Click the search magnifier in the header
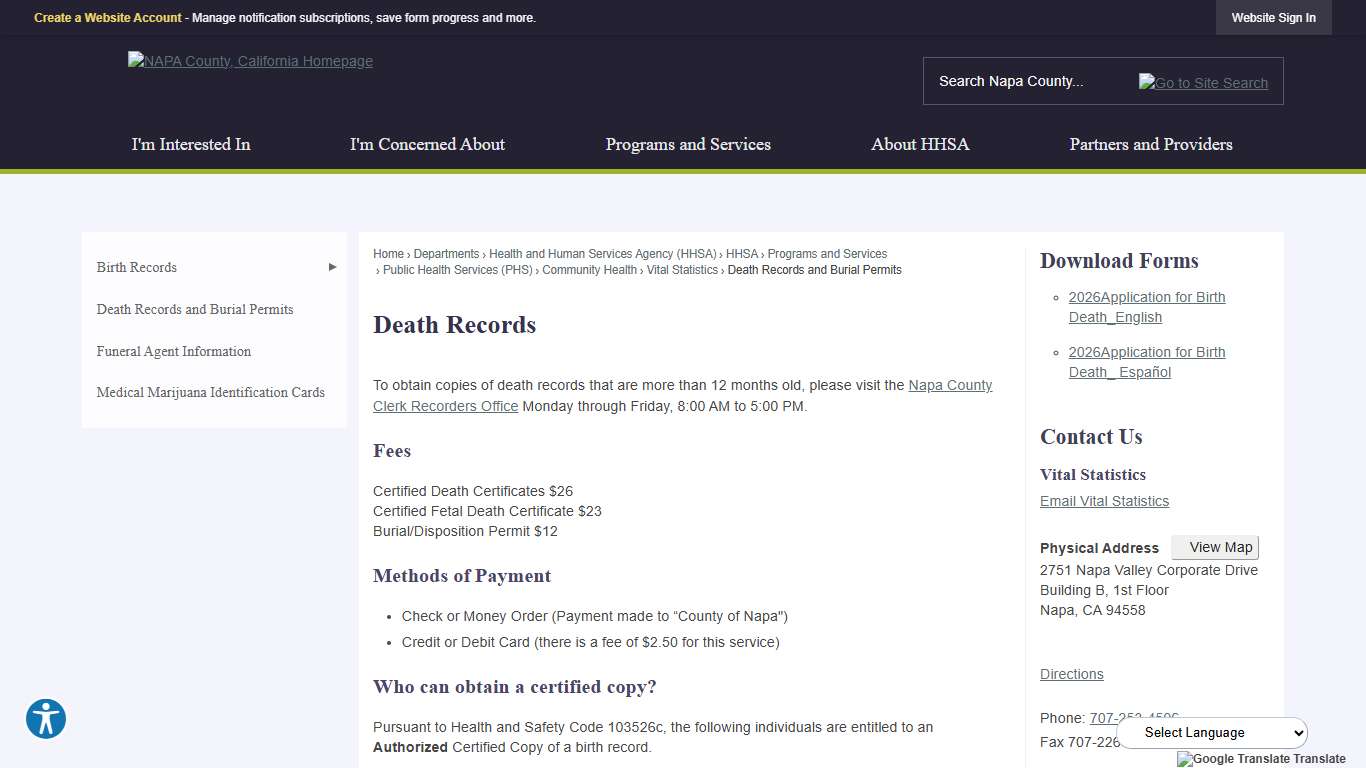1366x768 pixels. pyautogui.click(x=1202, y=83)
